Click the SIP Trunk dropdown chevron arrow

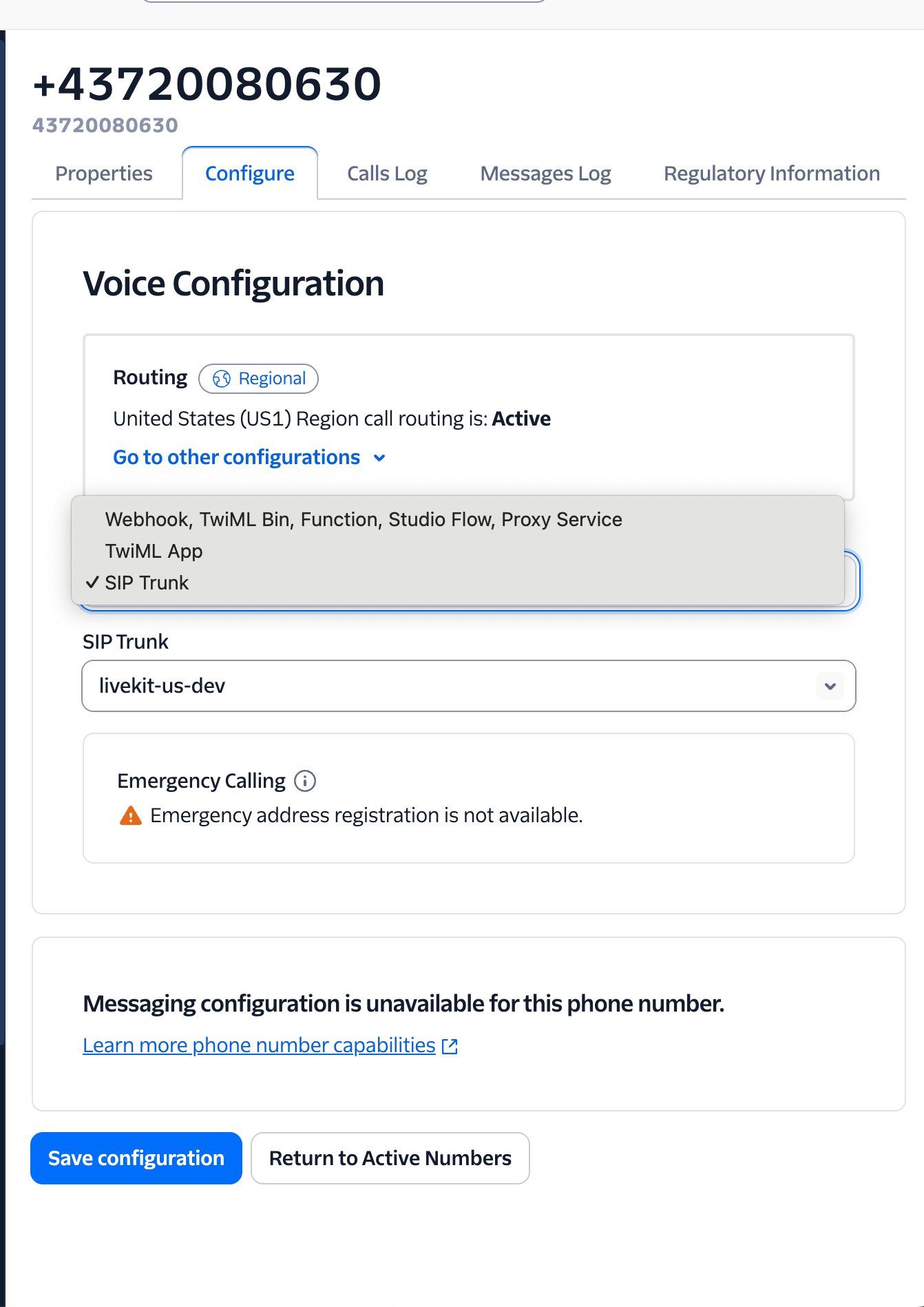pyautogui.click(x=830, y=685)
